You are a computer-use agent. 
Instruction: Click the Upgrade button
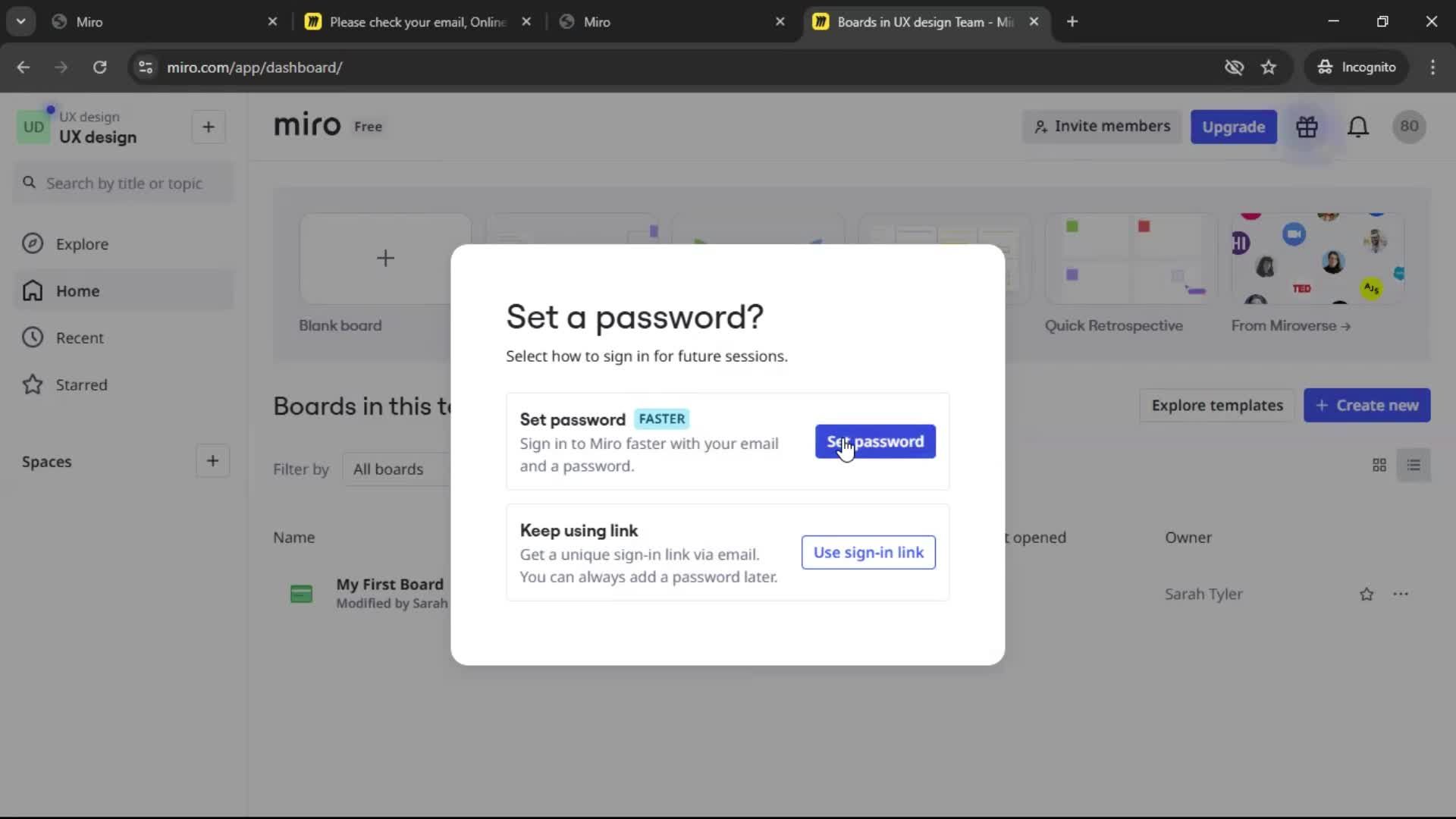click(x=1233, y=127)
